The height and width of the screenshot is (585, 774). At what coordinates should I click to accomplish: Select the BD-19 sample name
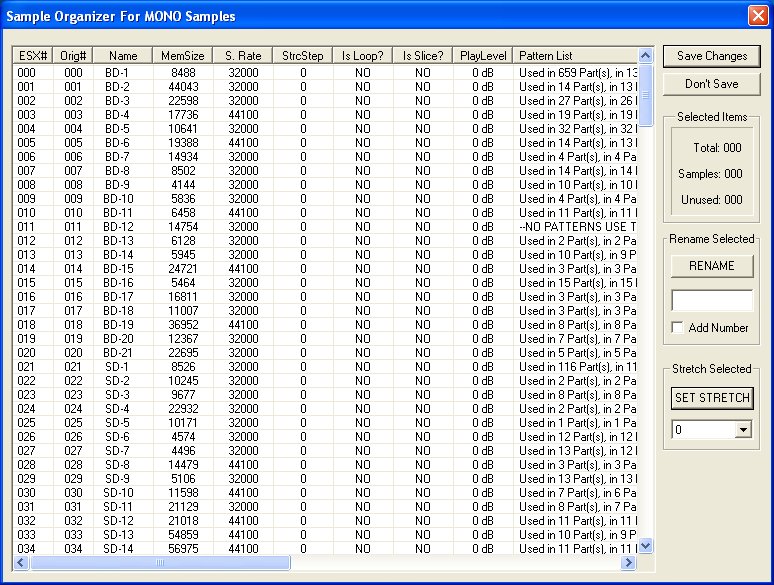click(118, 325)
